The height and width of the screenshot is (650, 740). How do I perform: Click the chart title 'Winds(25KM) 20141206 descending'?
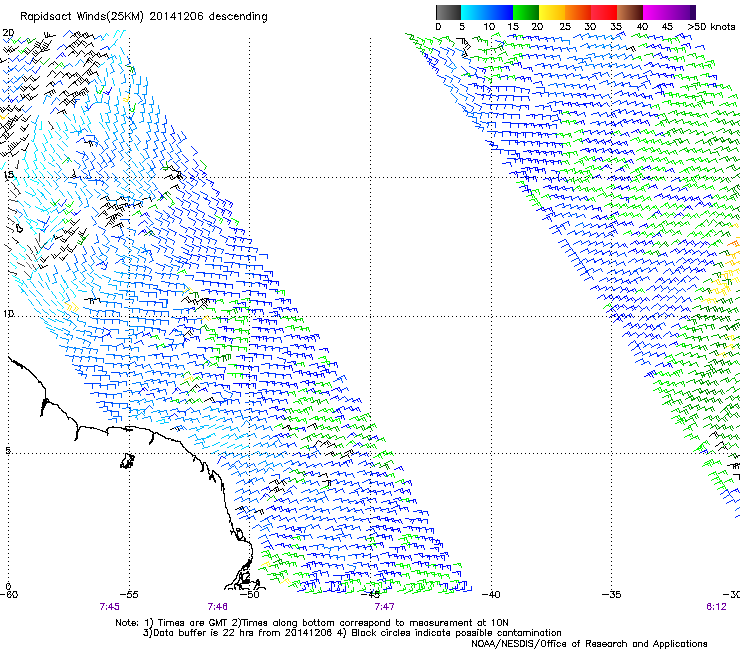point(172,17)
